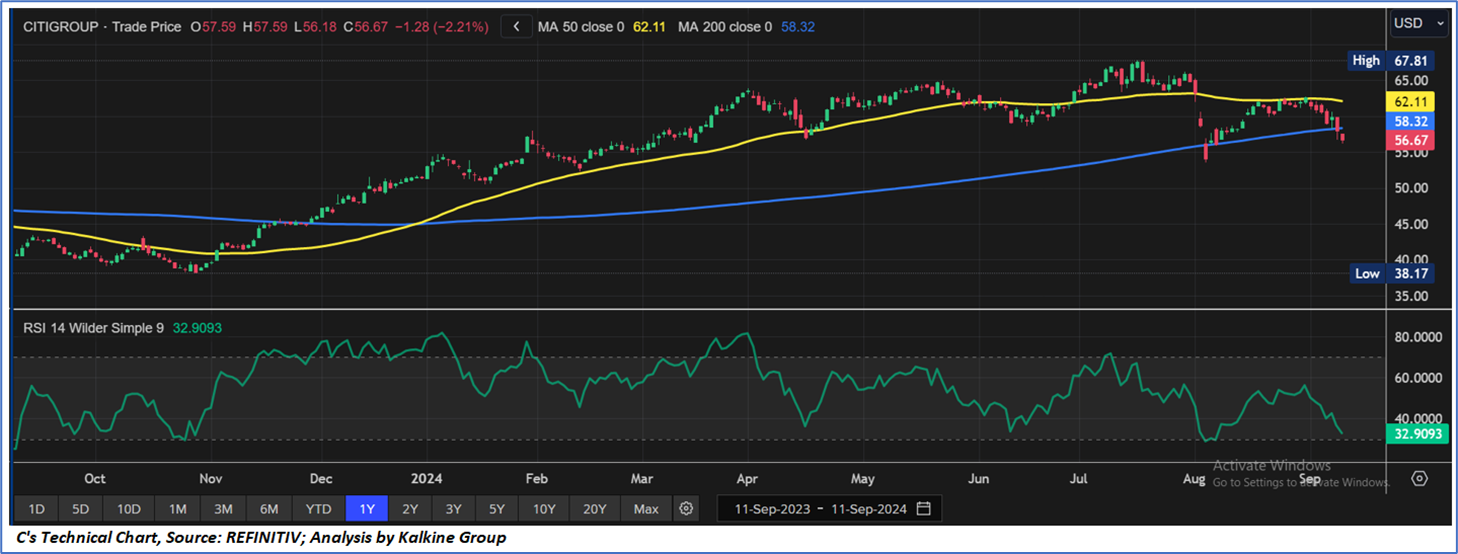Select the 1M range button

pos(177,509)
